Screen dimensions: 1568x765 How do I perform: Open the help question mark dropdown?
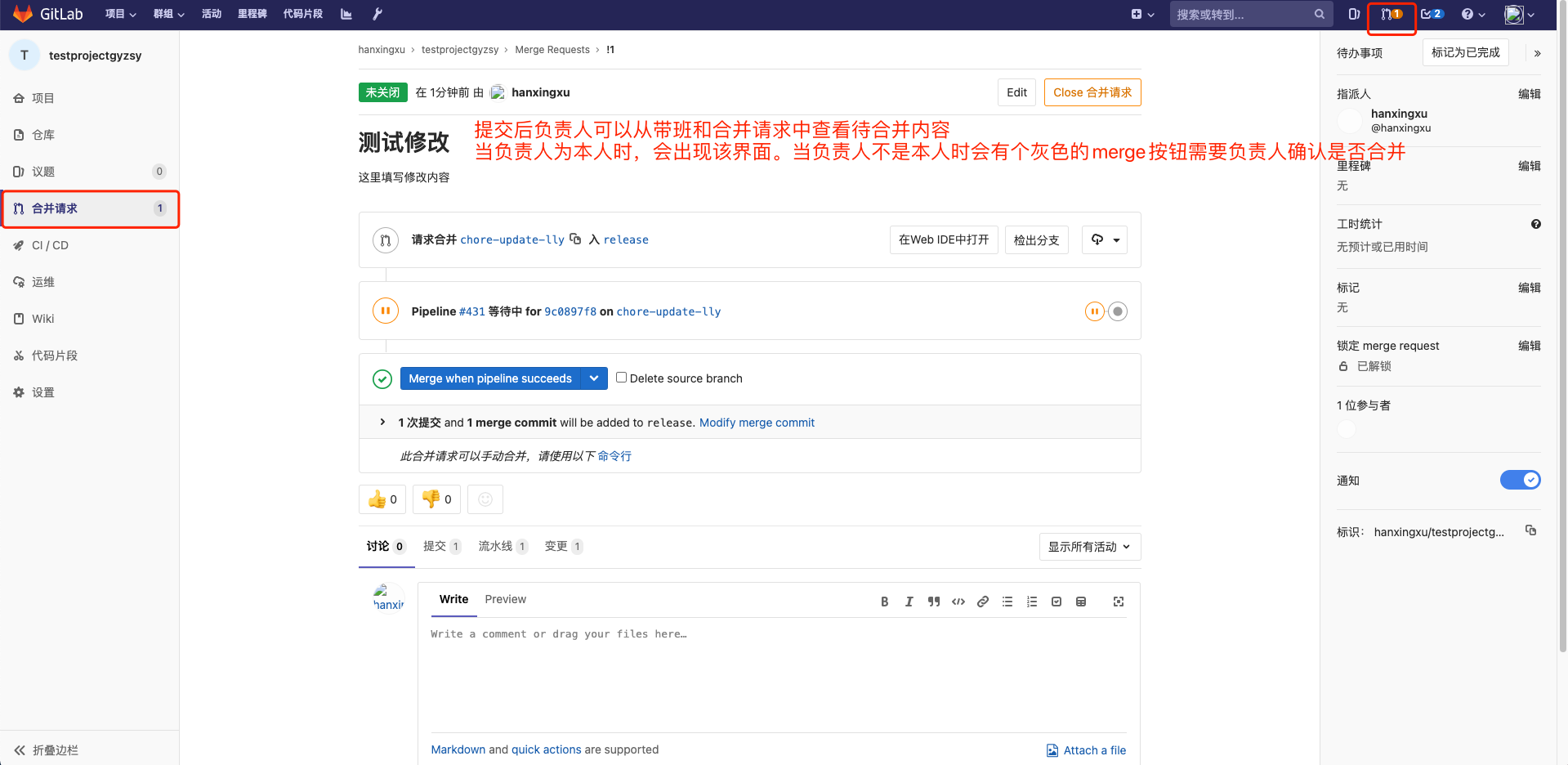pos(1473,14)
